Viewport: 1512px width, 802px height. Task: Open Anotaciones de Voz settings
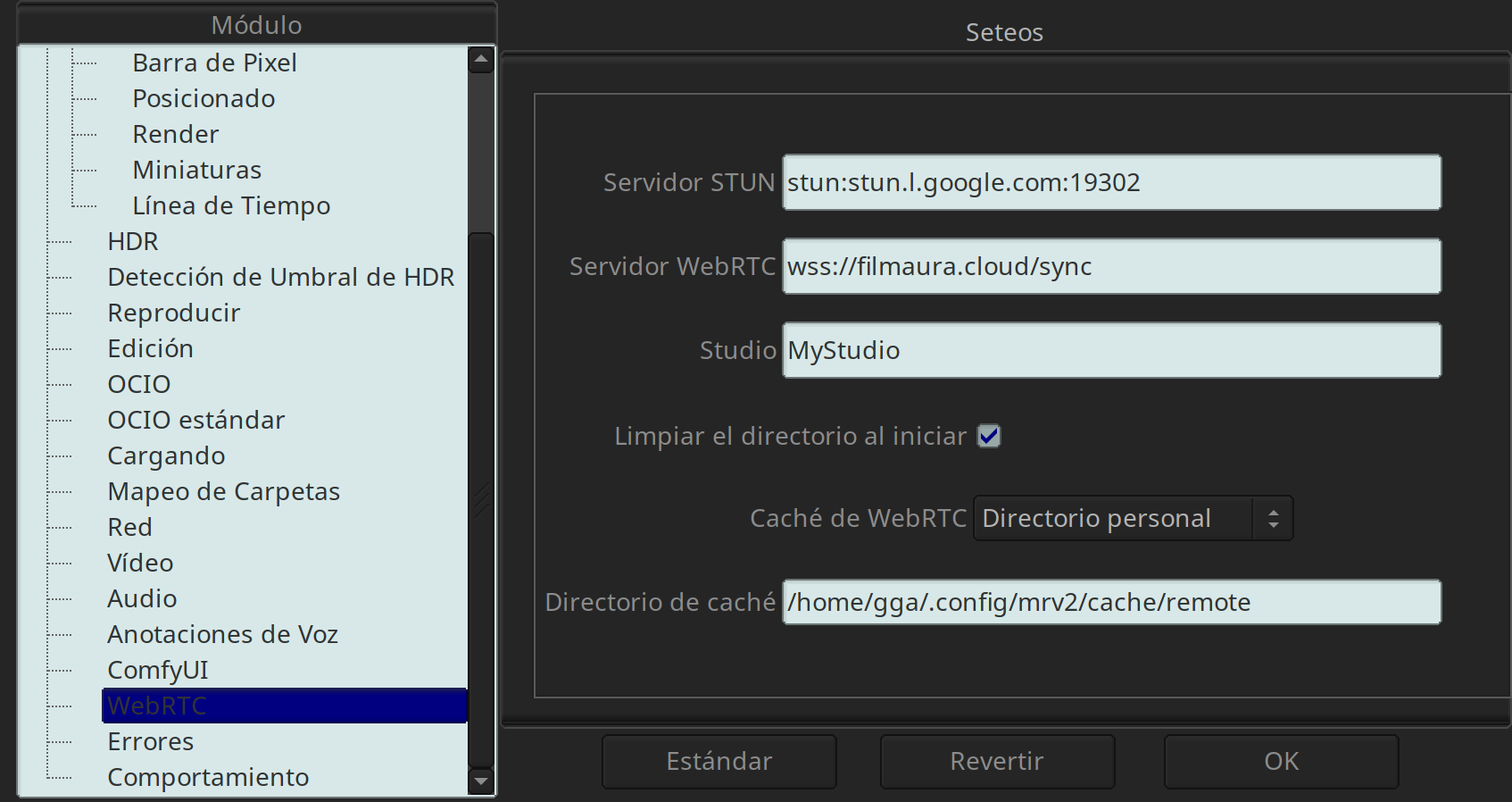pyautogui.click(x=222, y=634)
